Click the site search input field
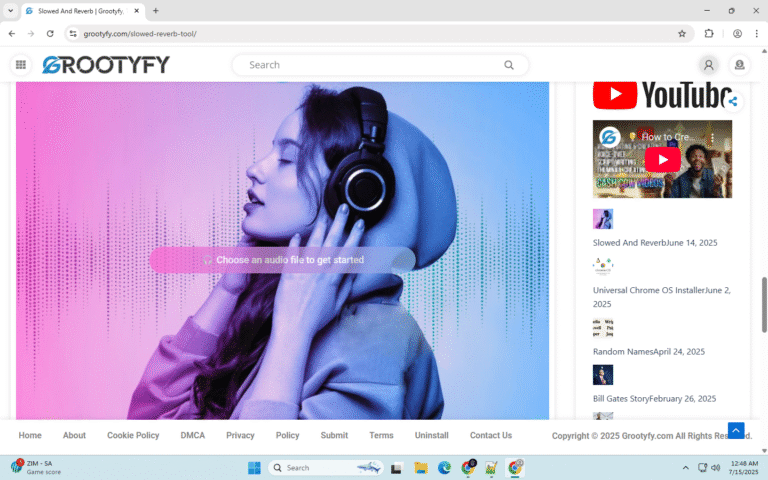Screen dimensions: 768x480 coord(370,65)
